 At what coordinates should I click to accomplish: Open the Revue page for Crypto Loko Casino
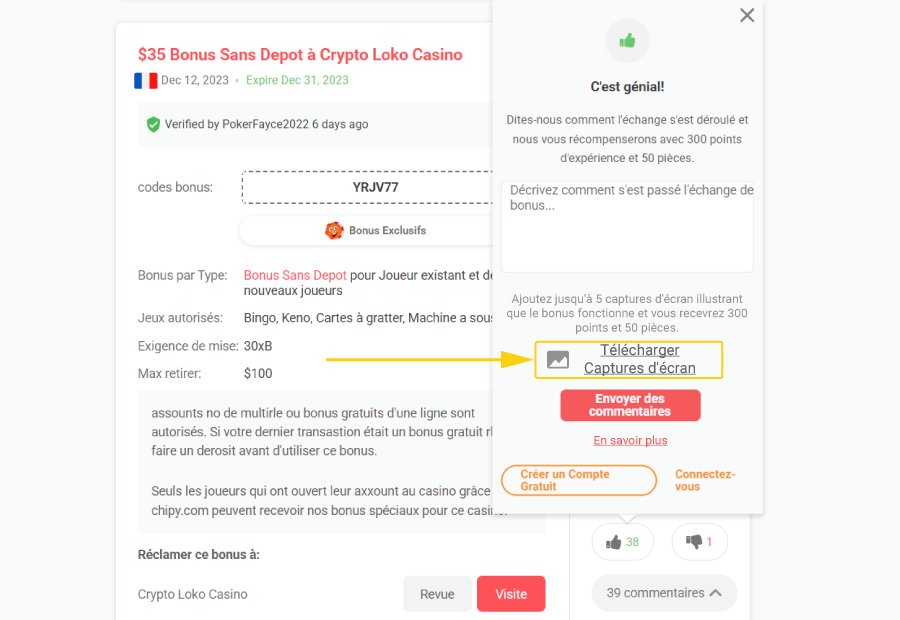(x=437, y=593)
